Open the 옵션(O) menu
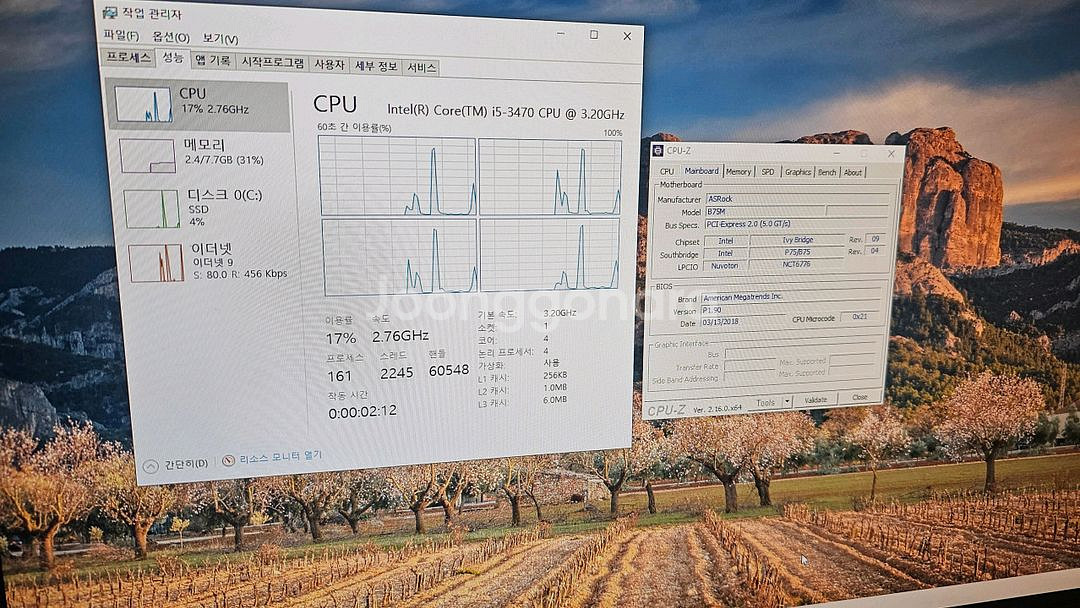The height and width of the screenshot is (608, 1080). point(170,37)
